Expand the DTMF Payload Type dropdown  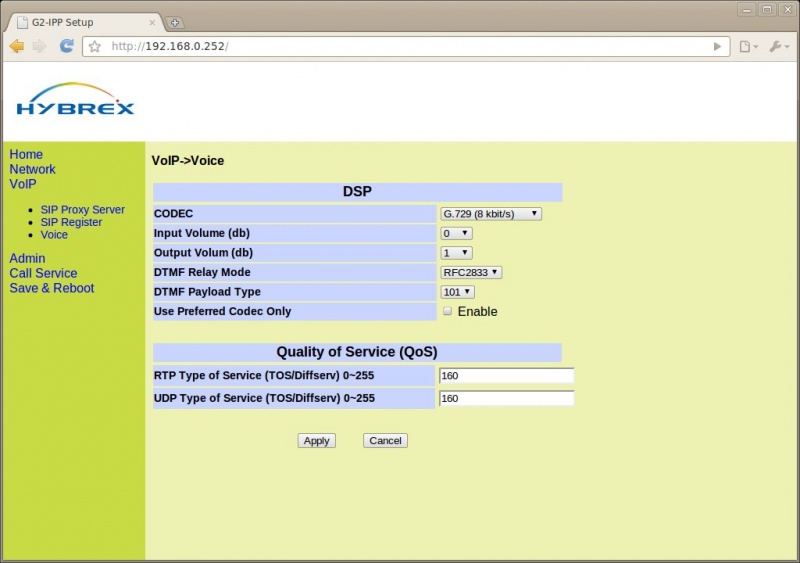(x=457, y=292)
